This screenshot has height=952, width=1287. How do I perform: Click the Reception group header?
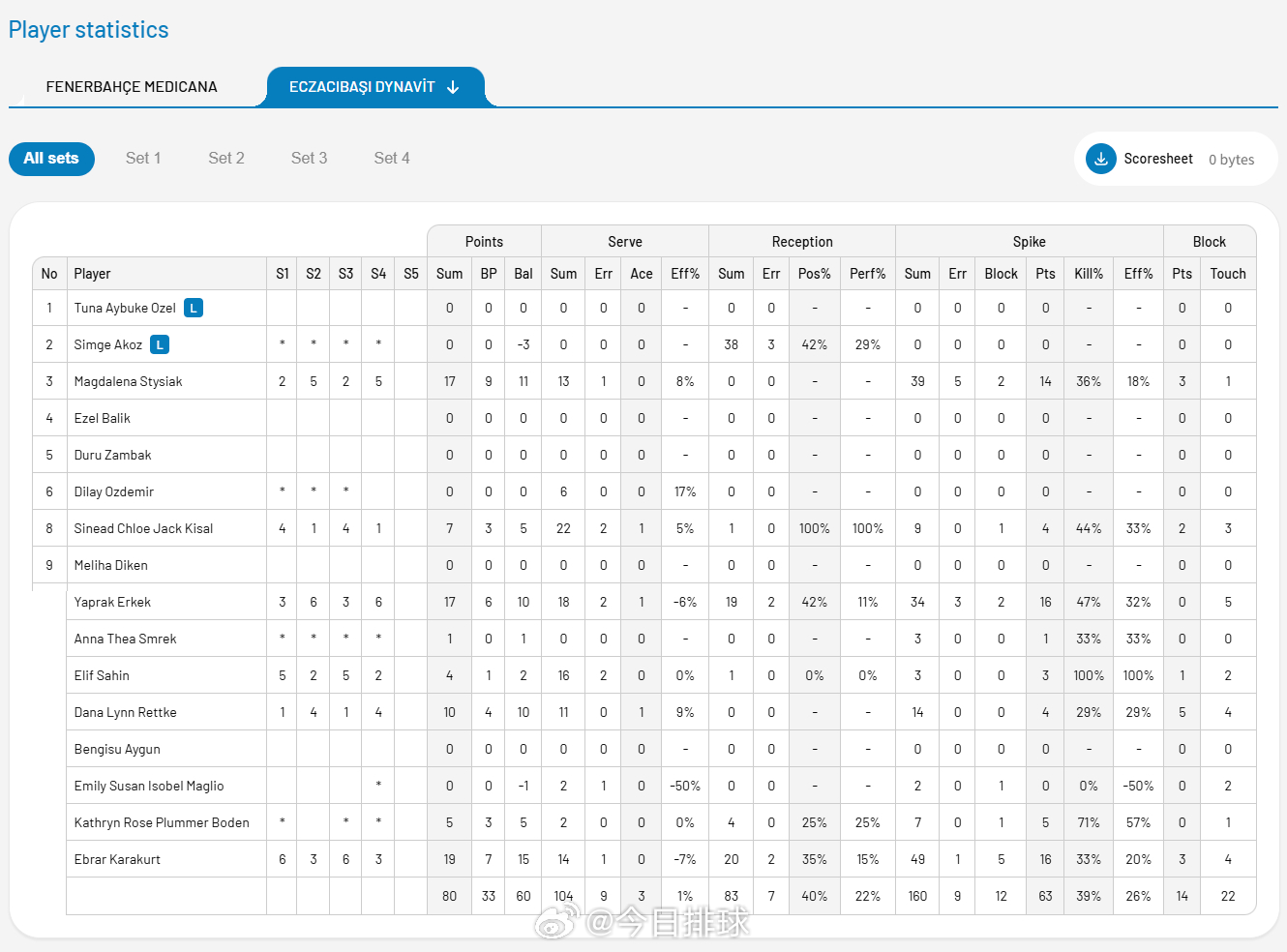point(802,242)
